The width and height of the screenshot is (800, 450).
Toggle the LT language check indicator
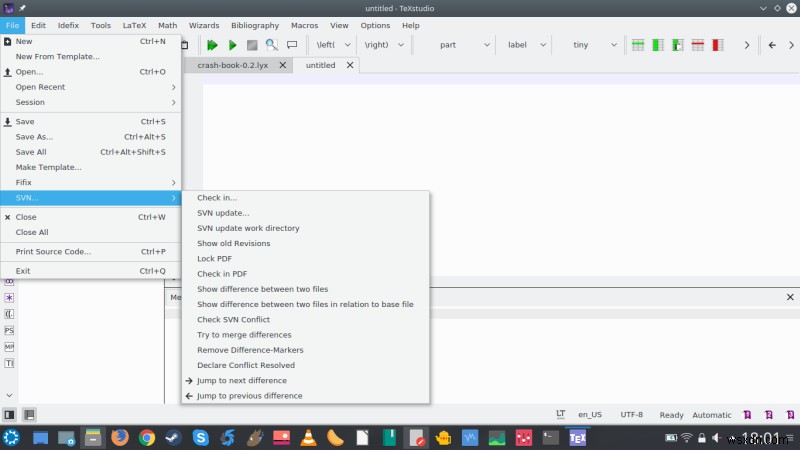click(x=560, y=414)
